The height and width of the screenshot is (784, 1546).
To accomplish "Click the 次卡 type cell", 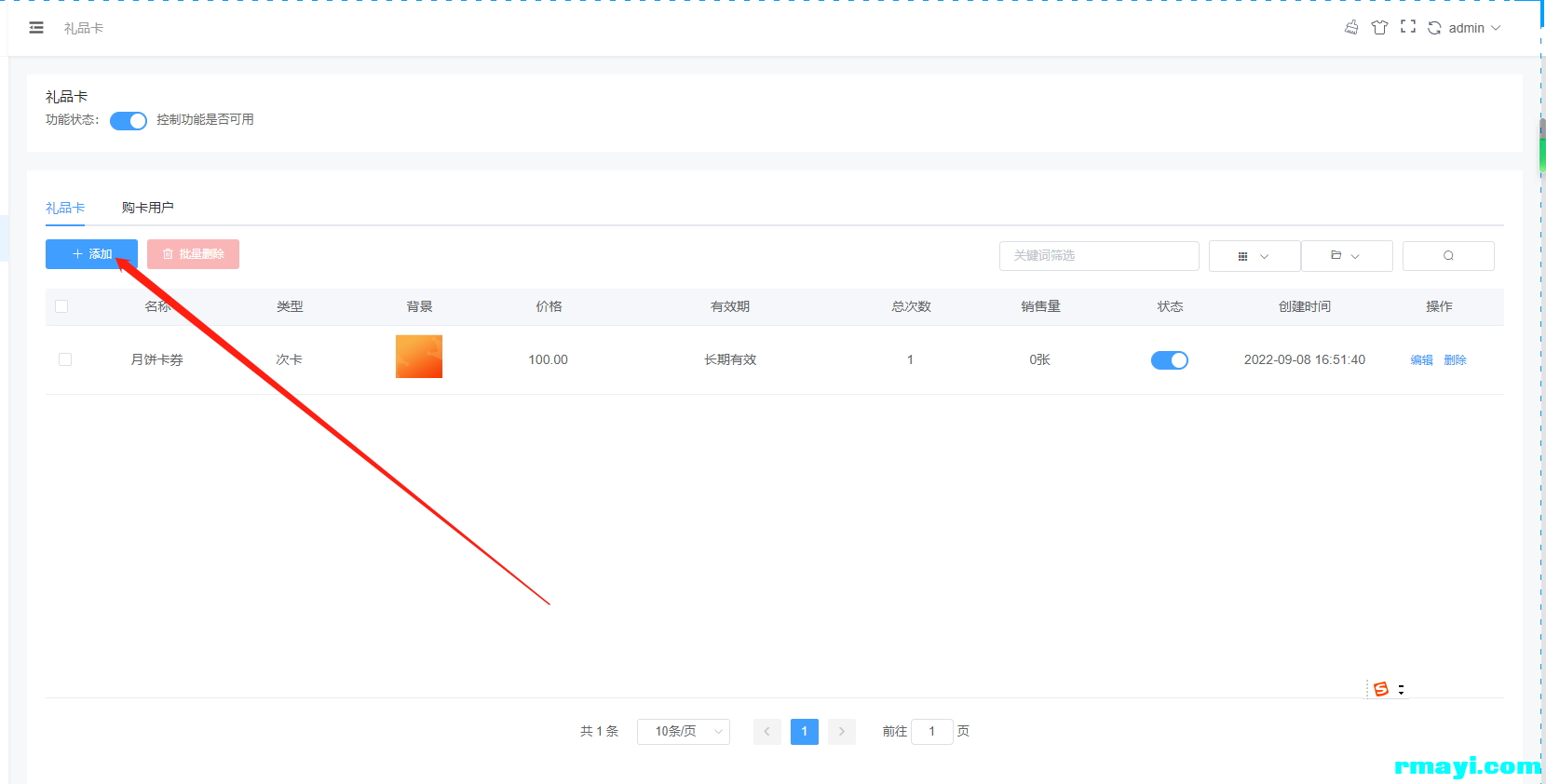I will (289, 359).
